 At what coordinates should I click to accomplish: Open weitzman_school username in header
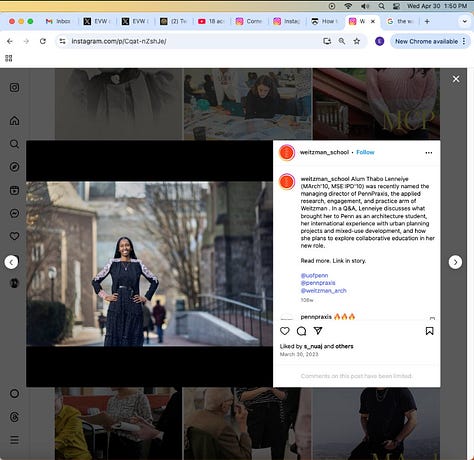(x=324, y=152)
